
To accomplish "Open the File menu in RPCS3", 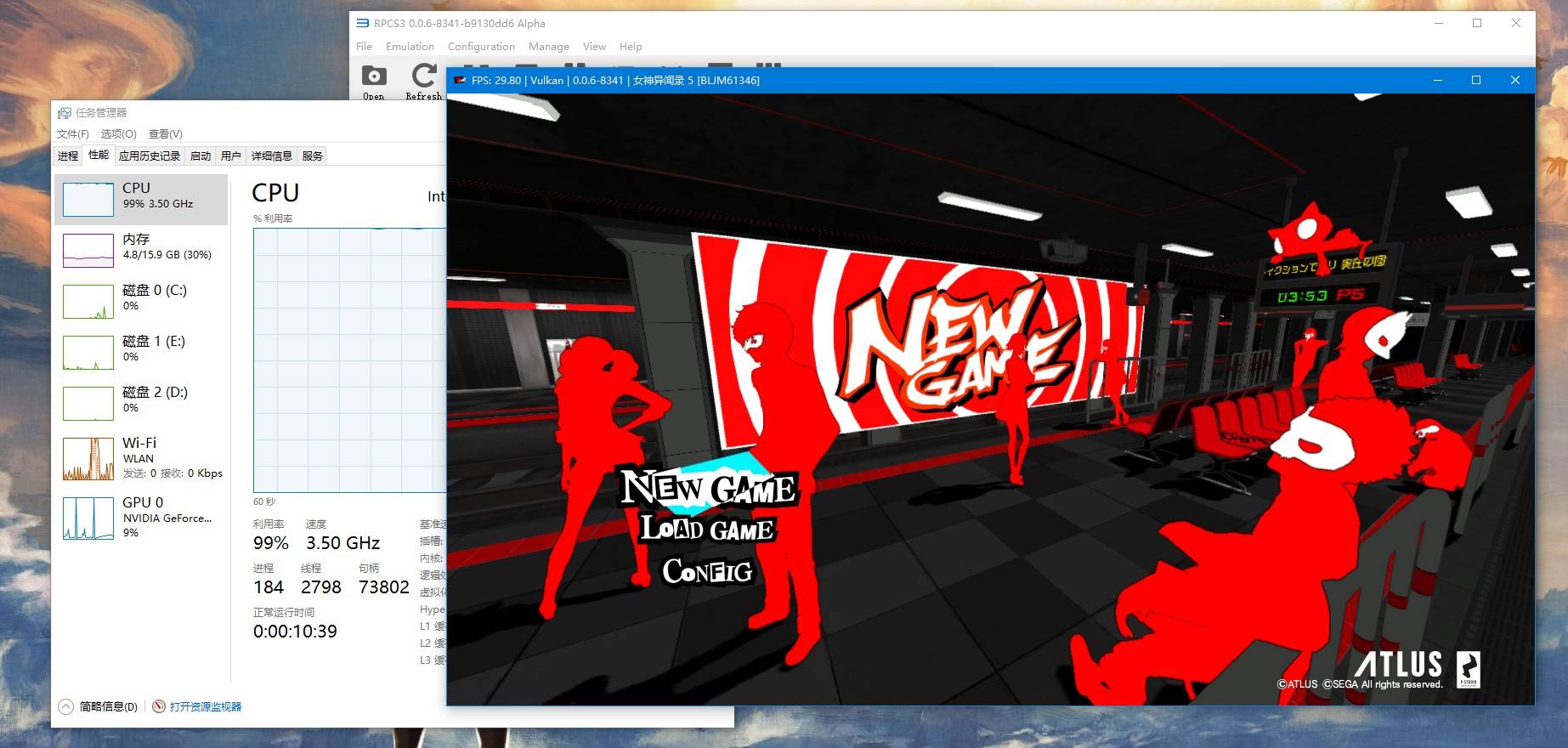I will pos(364,47).
